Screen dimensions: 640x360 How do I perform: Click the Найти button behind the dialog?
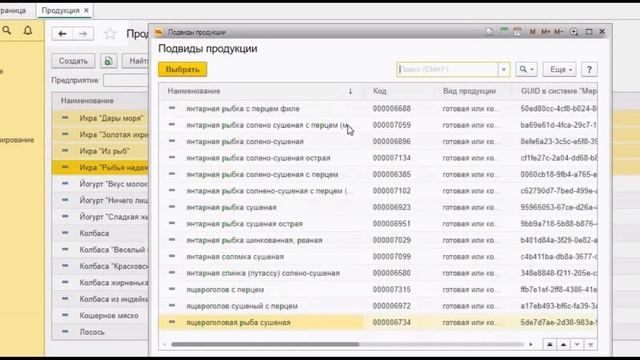click(136, 61)
